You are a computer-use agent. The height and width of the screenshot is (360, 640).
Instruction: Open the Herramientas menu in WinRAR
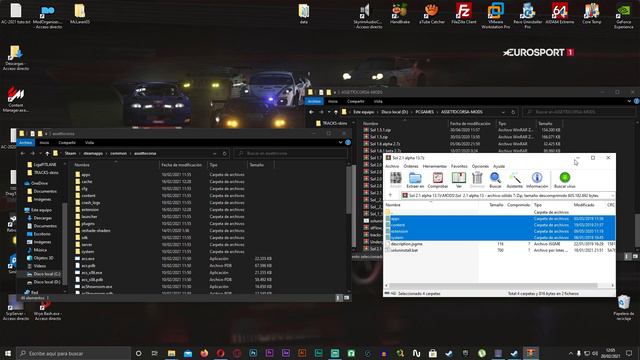(435, 166)
